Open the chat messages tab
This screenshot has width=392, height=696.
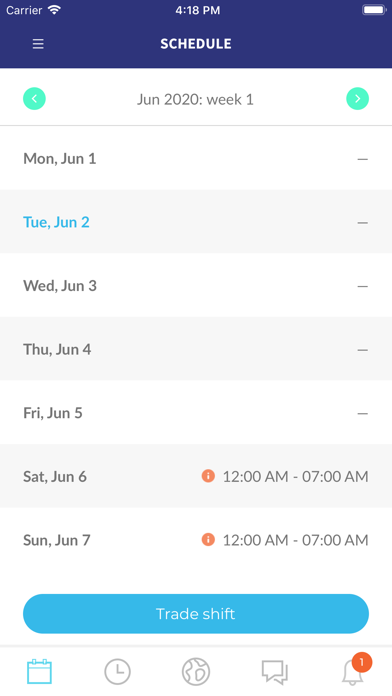coord(274,672)
